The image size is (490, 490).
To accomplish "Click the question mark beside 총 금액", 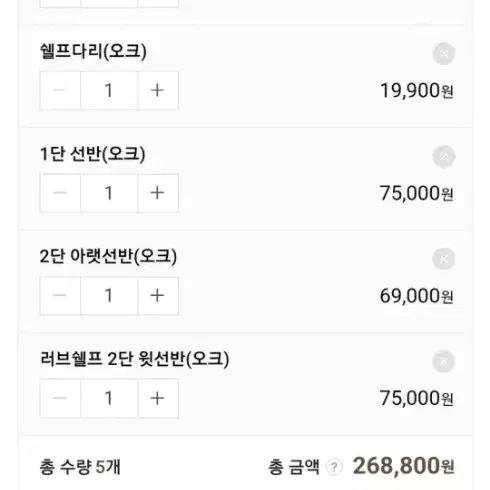I will tap(334, 467).
